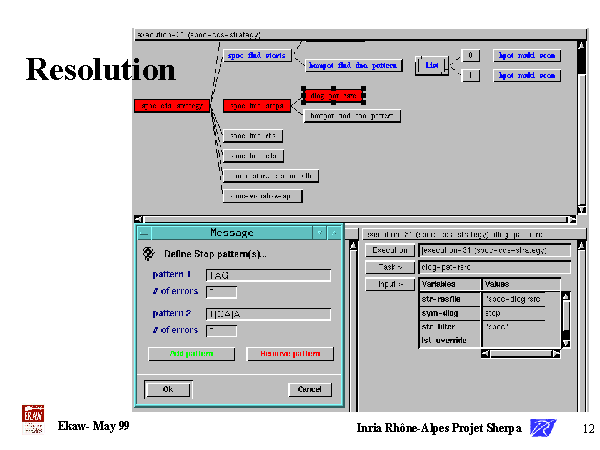Click the Execution button in the right panel
Image resolution: width=600 pixels, height=450 pixels.
click(389, 250)
